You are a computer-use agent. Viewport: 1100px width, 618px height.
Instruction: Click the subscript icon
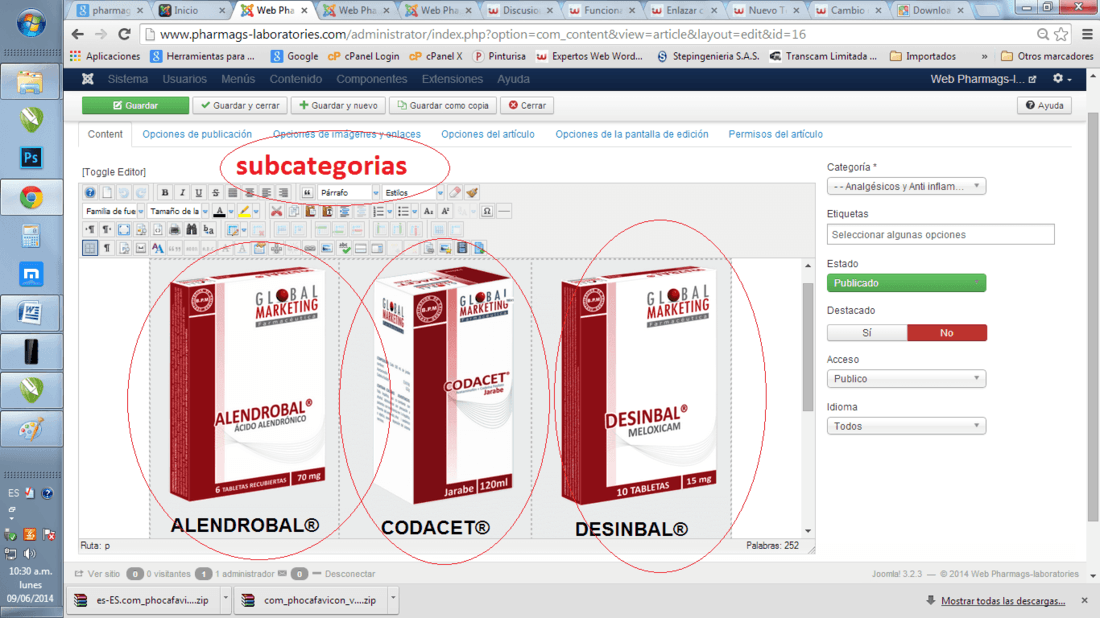click(x=428, y=211)
